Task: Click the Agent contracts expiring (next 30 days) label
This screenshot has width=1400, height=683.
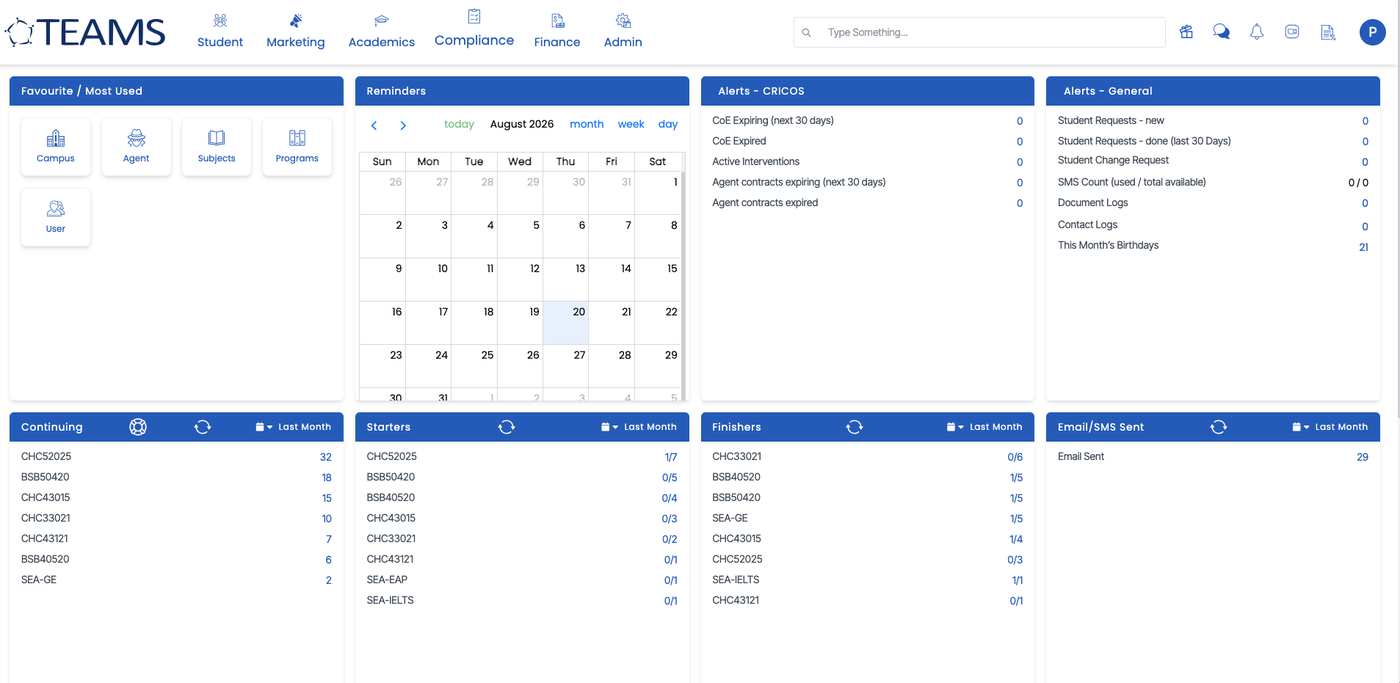Action: 799,182
